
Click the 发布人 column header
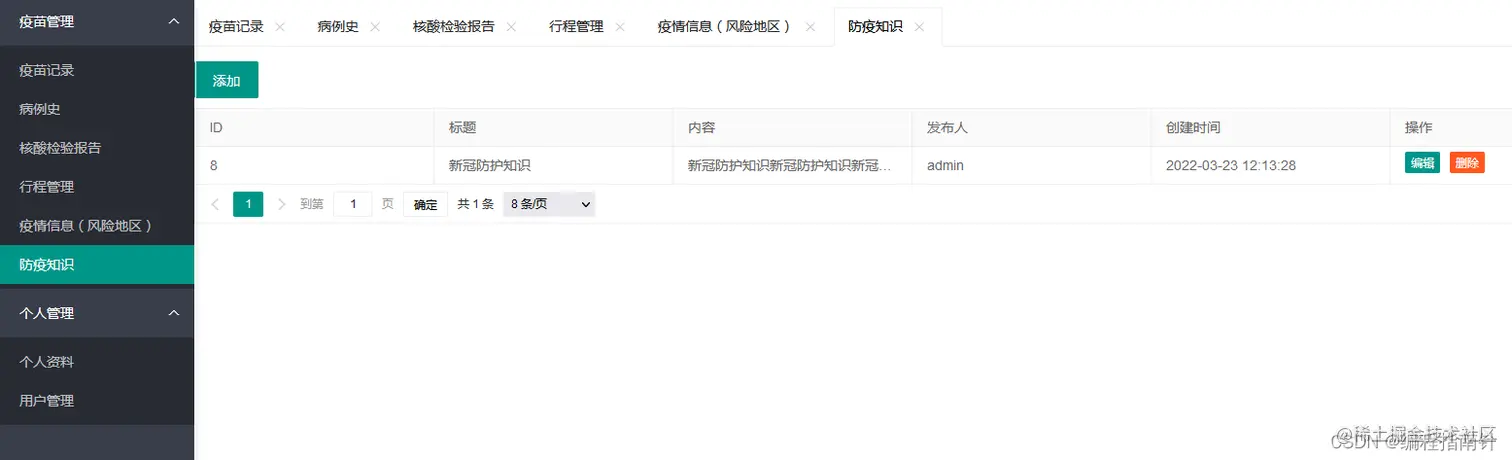(x=1032, y=128)
